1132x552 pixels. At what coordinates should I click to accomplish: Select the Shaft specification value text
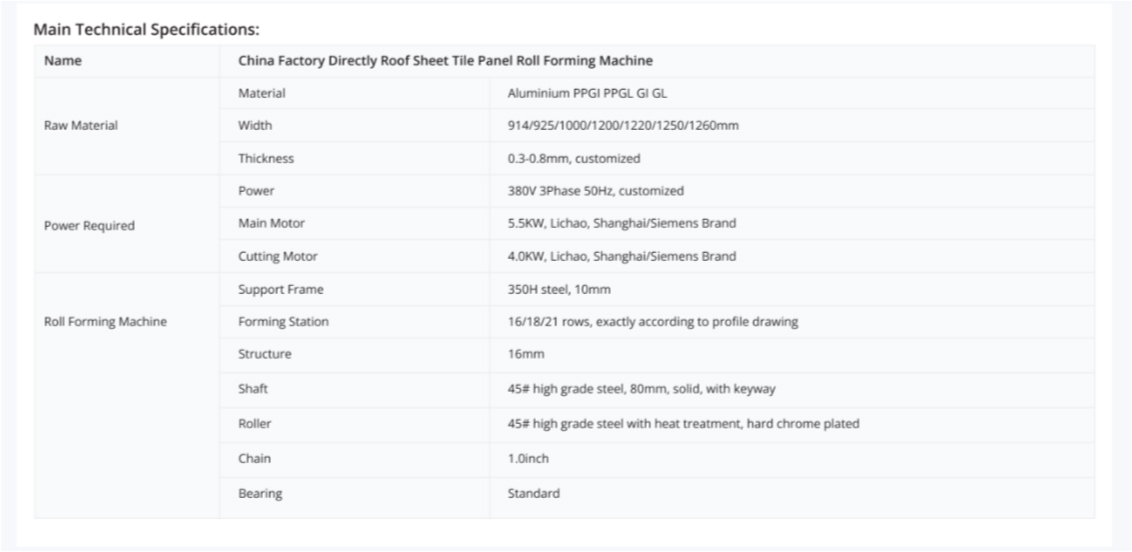pyautogui.click(x=641, y=388)
